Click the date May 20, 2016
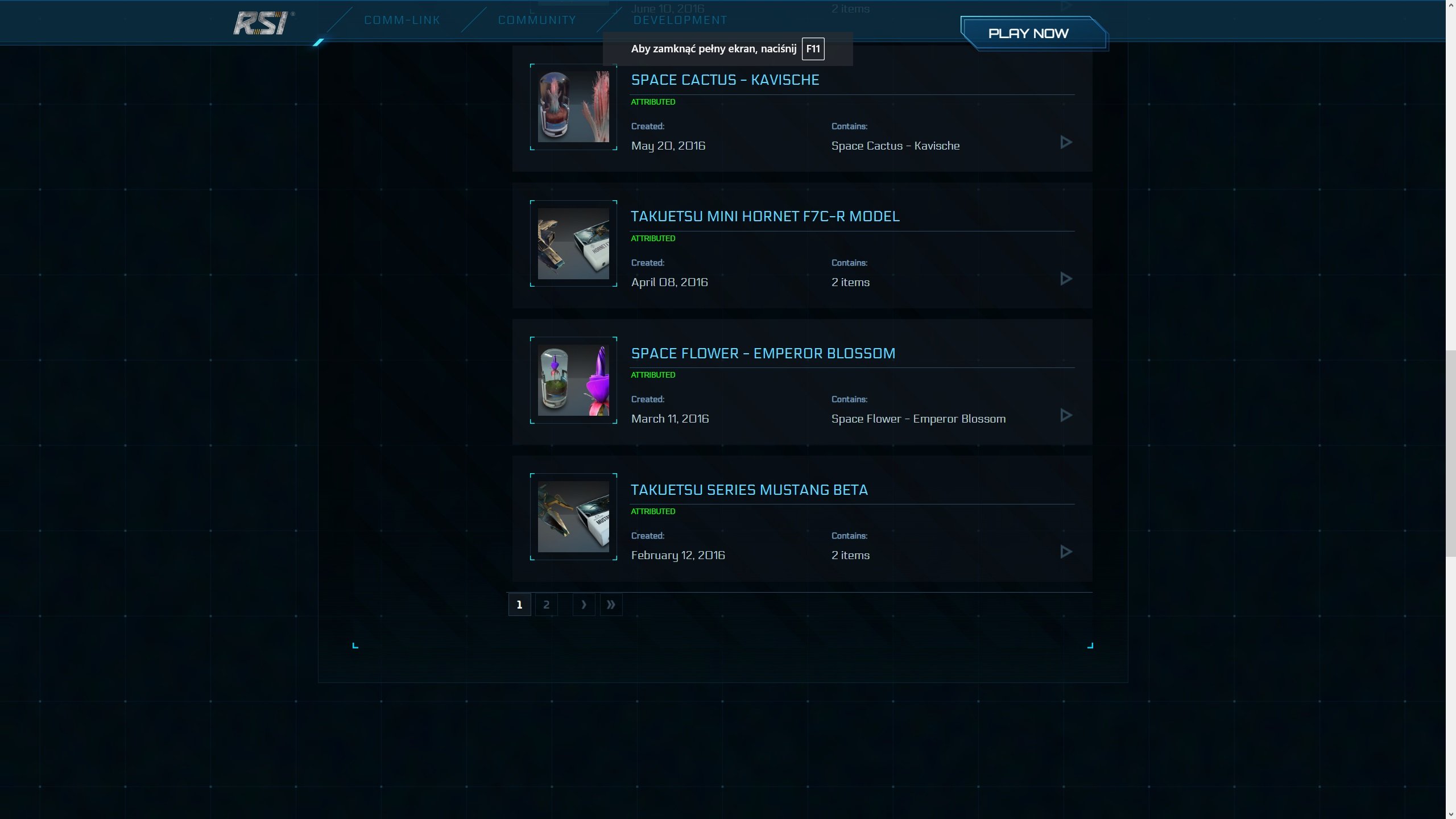1456x819 pixels. point(668,146)
